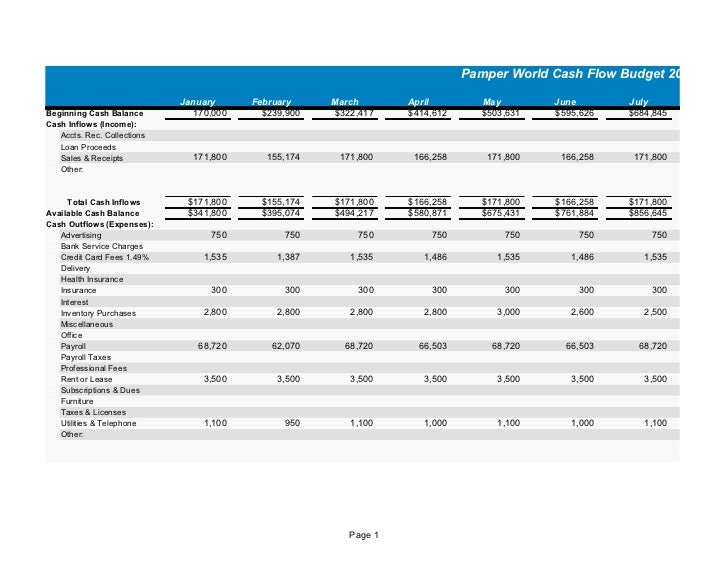Screen dimensions: 728x563
Task: Select the 'Miscellaneous' row label
Action: pyautogui.click(x=87, y=324)
